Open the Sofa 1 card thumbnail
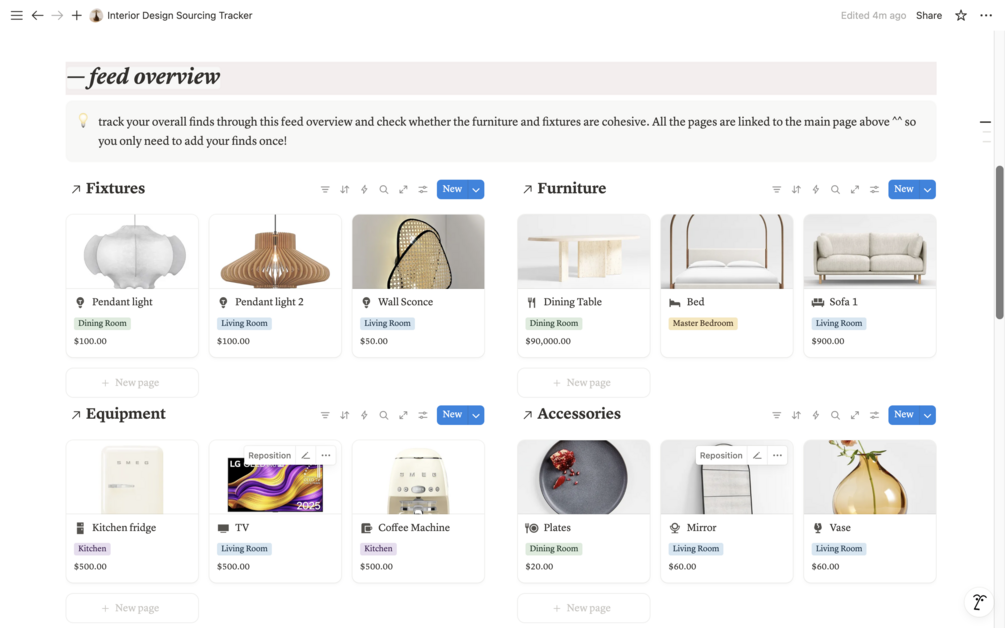This screenshot has width=1005, height=628. (869, 251)
